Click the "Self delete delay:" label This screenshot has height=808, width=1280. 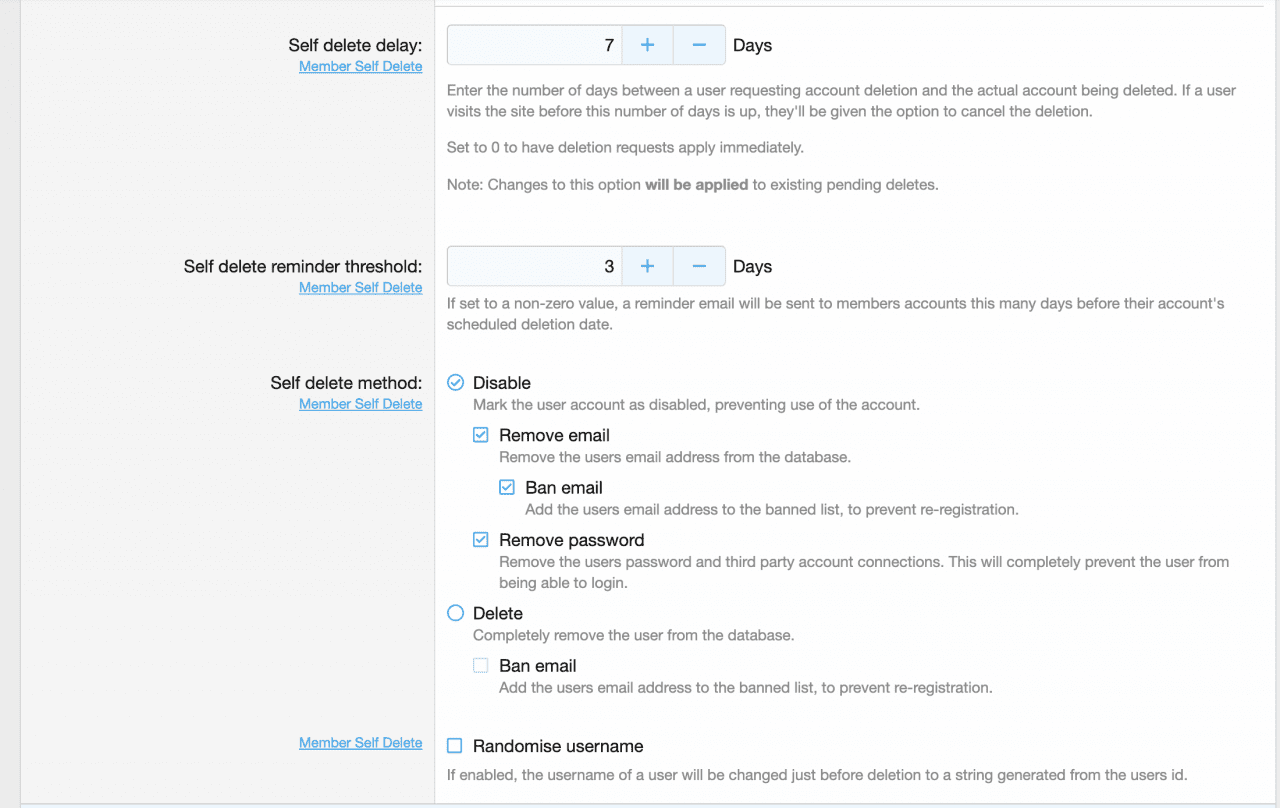(355, 45)
